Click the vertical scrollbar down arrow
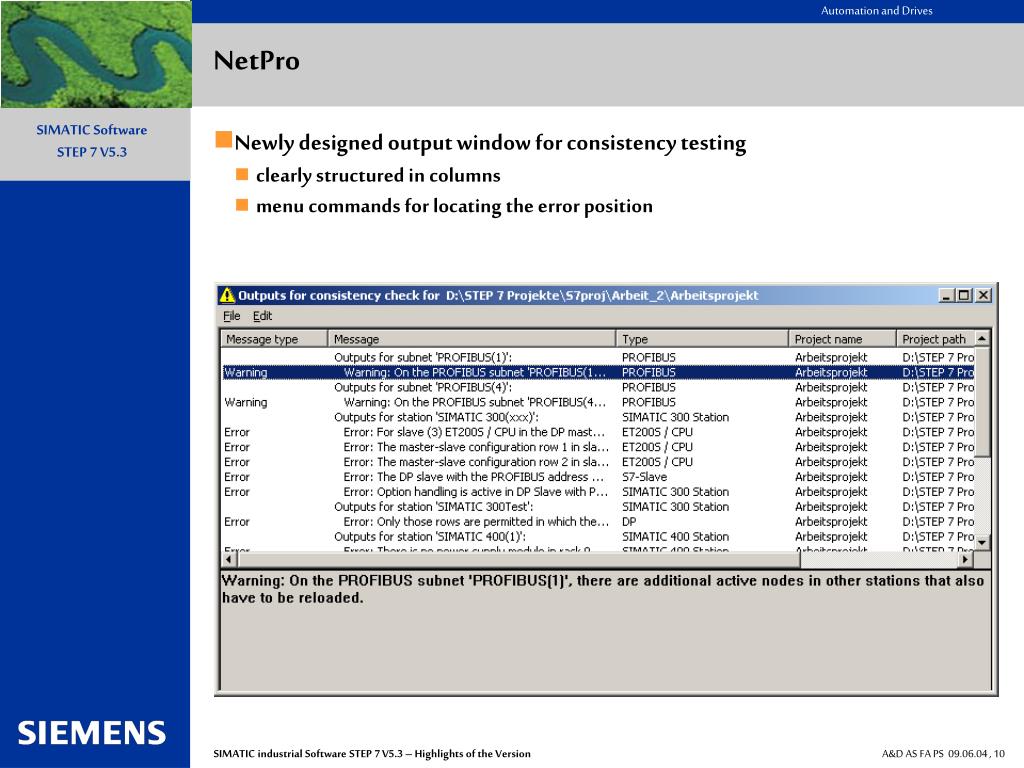Screen dimensions: 1024x768 coord(982,543)
